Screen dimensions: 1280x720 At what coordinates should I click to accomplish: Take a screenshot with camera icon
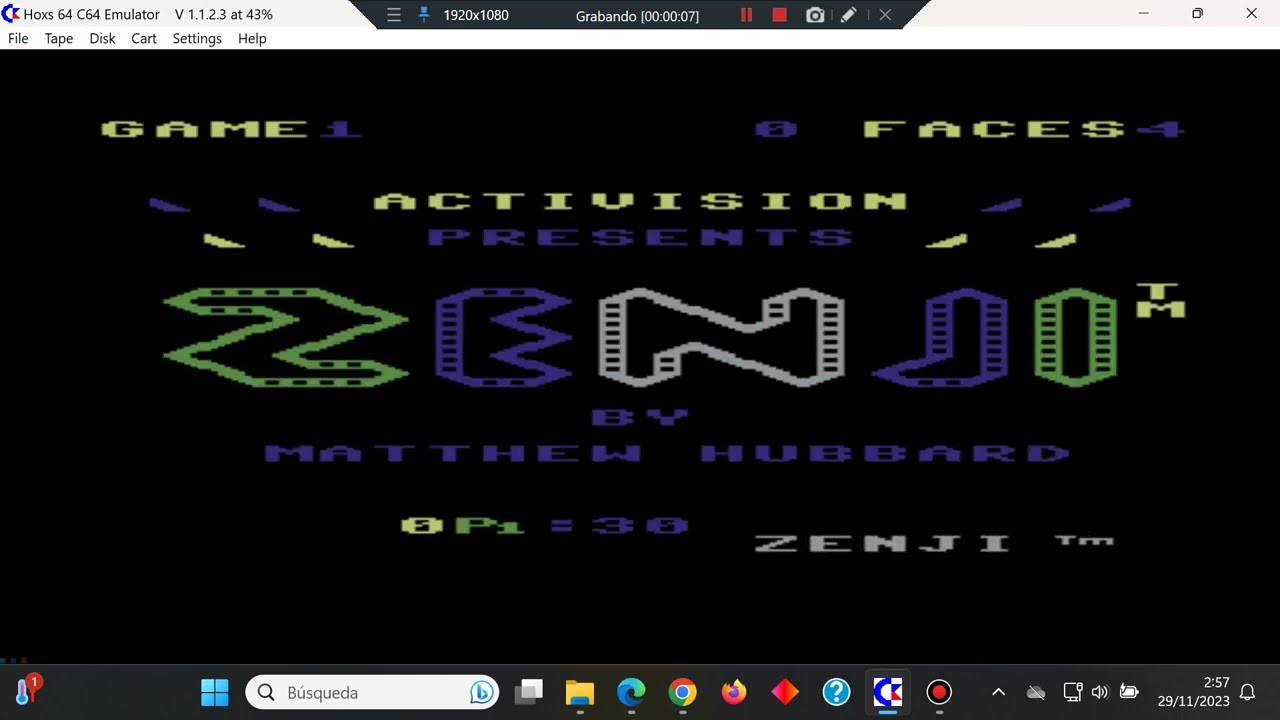click(815, 15)
